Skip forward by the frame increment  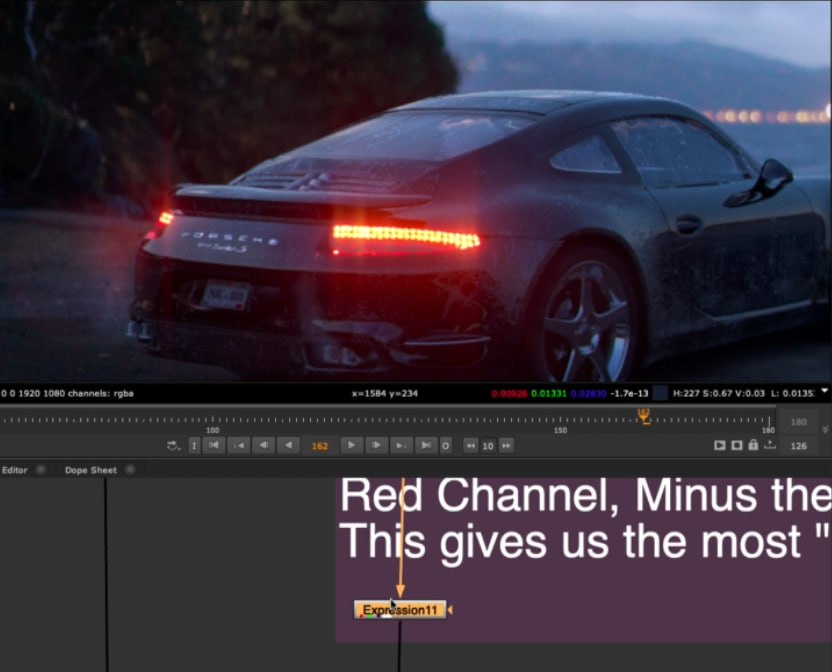[507, 446]
